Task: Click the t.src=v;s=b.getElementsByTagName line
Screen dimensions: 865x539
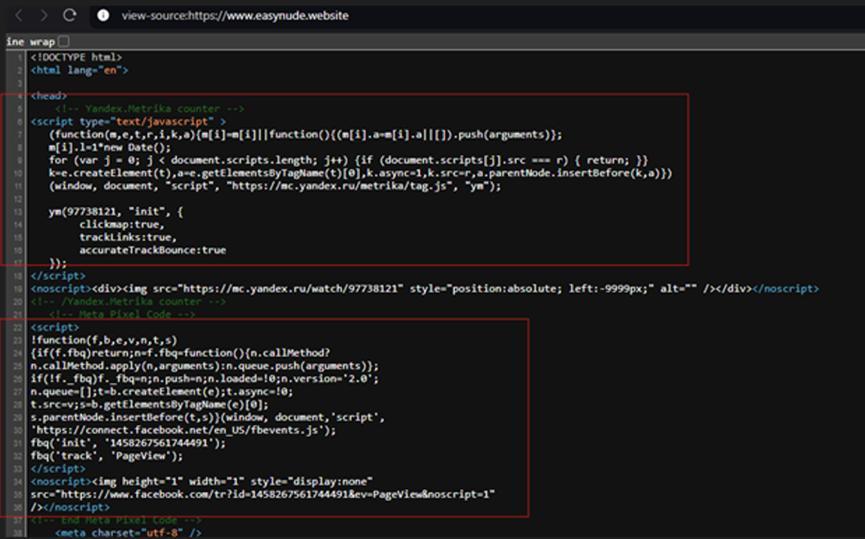Action: 149,404
